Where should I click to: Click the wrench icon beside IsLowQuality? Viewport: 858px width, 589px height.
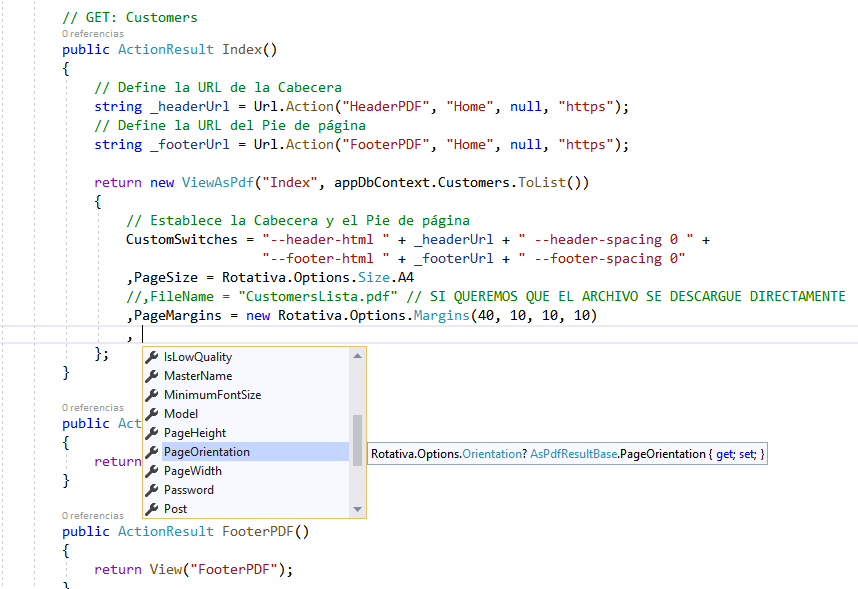152,357
